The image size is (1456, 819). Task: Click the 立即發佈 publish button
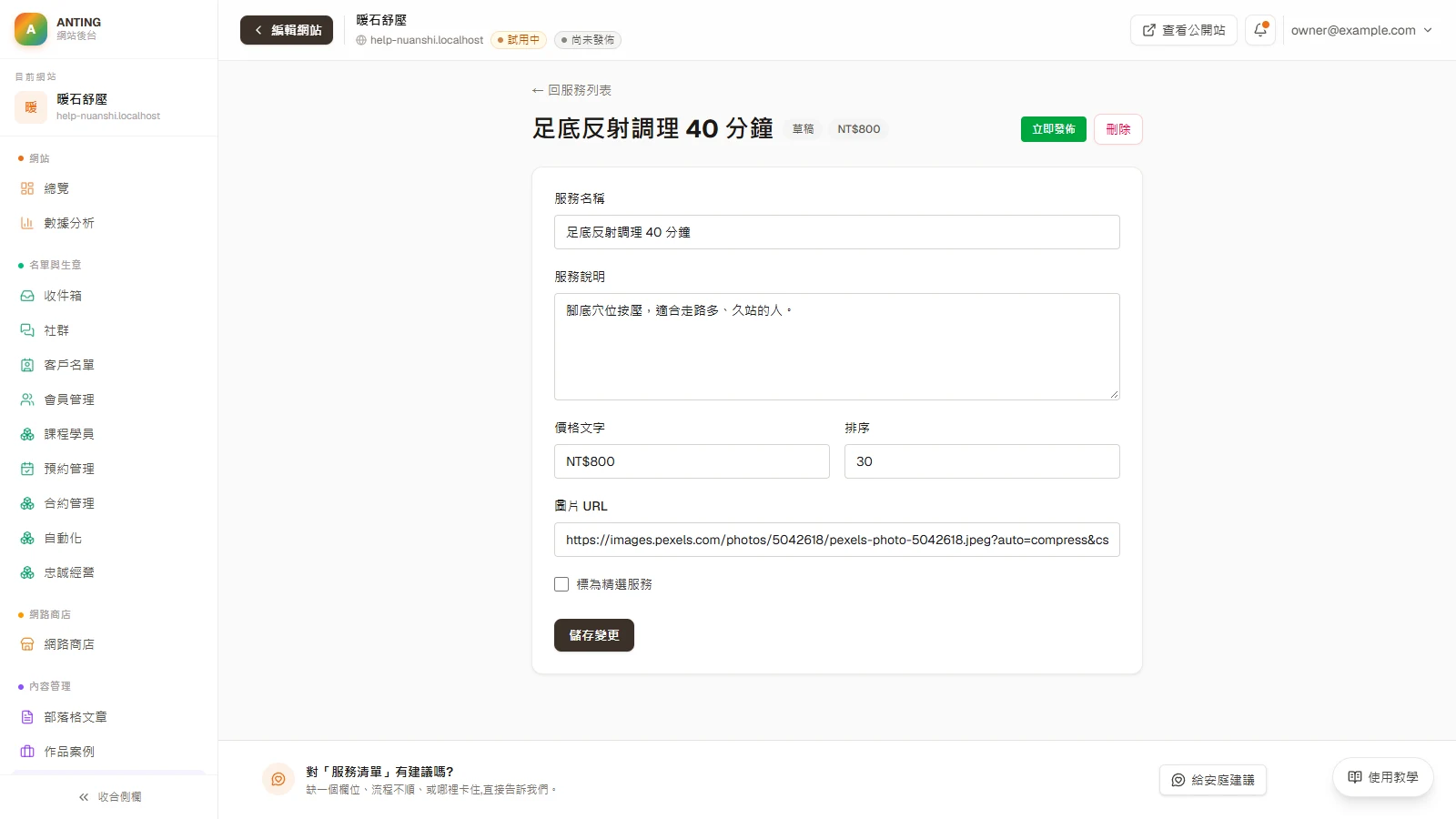tap(1054, 129)
